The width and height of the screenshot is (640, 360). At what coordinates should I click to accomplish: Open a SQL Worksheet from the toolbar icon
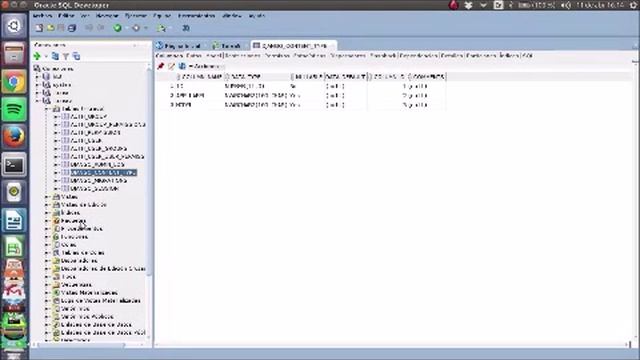click(162, 28)
